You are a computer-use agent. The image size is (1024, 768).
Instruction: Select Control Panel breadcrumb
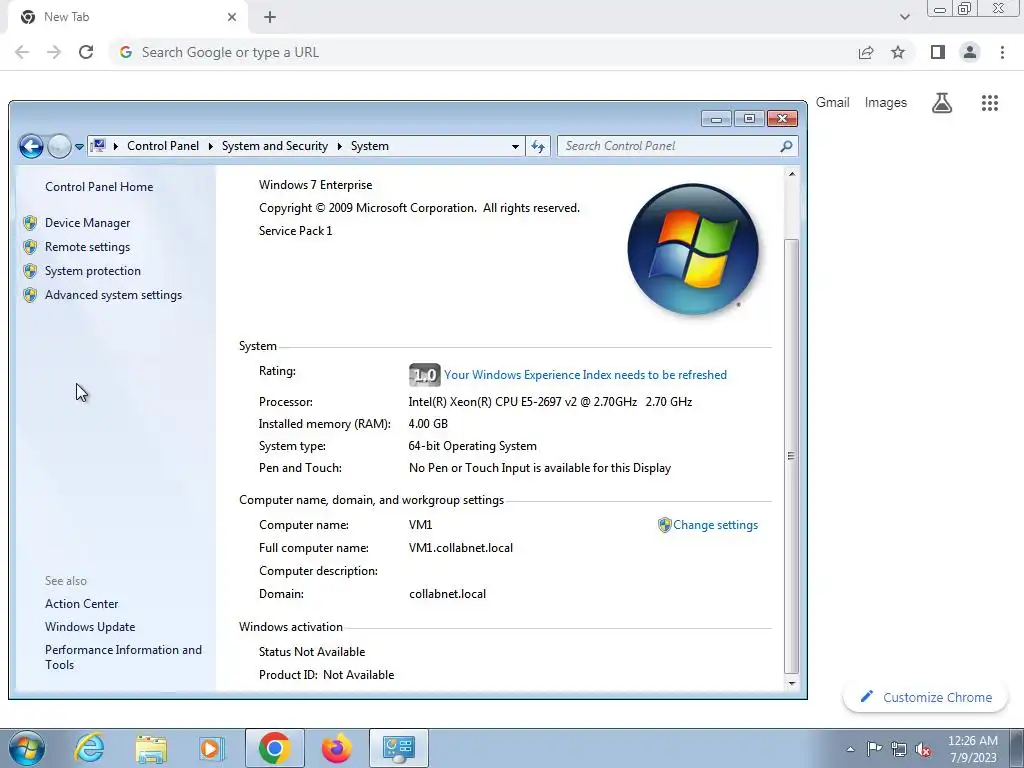pyautogui.click(x=163, y=146)
